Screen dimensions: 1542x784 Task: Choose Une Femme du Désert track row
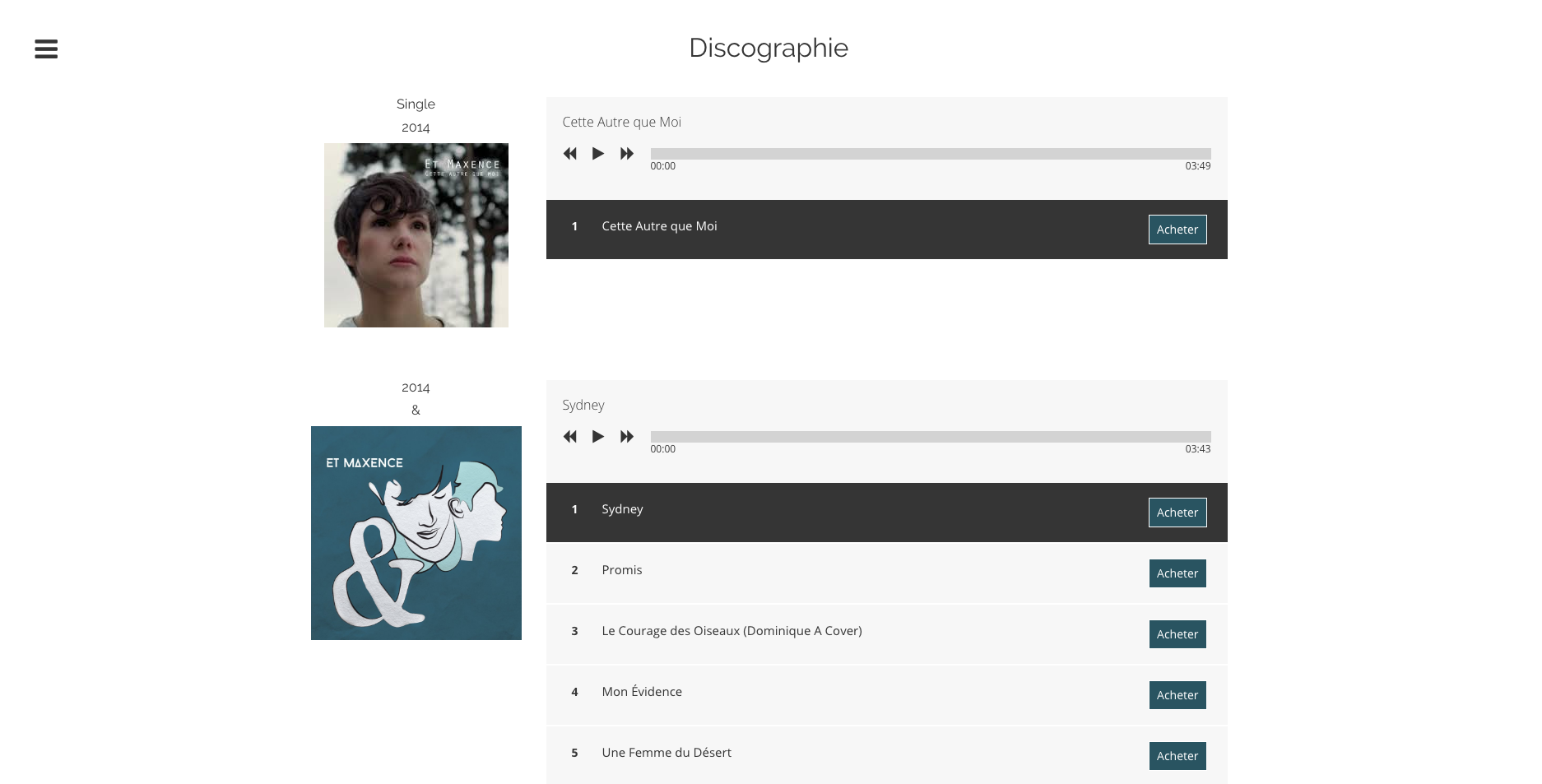(666, 753)
